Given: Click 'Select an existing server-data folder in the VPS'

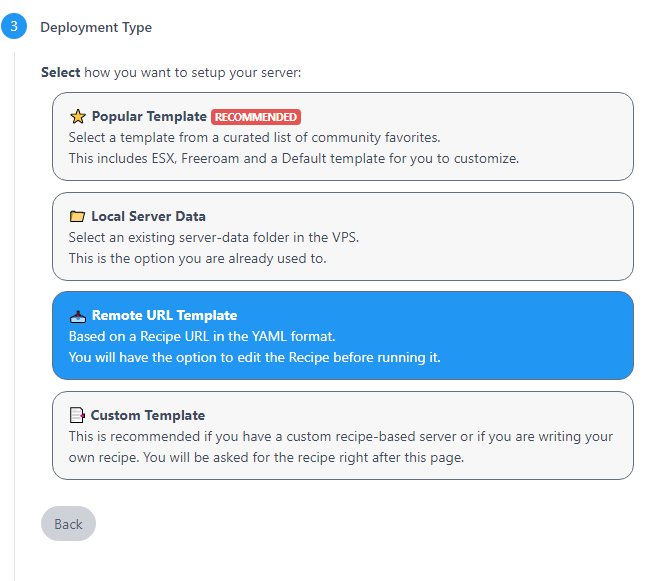Looking at the screenshot, I should coord(214,237).
